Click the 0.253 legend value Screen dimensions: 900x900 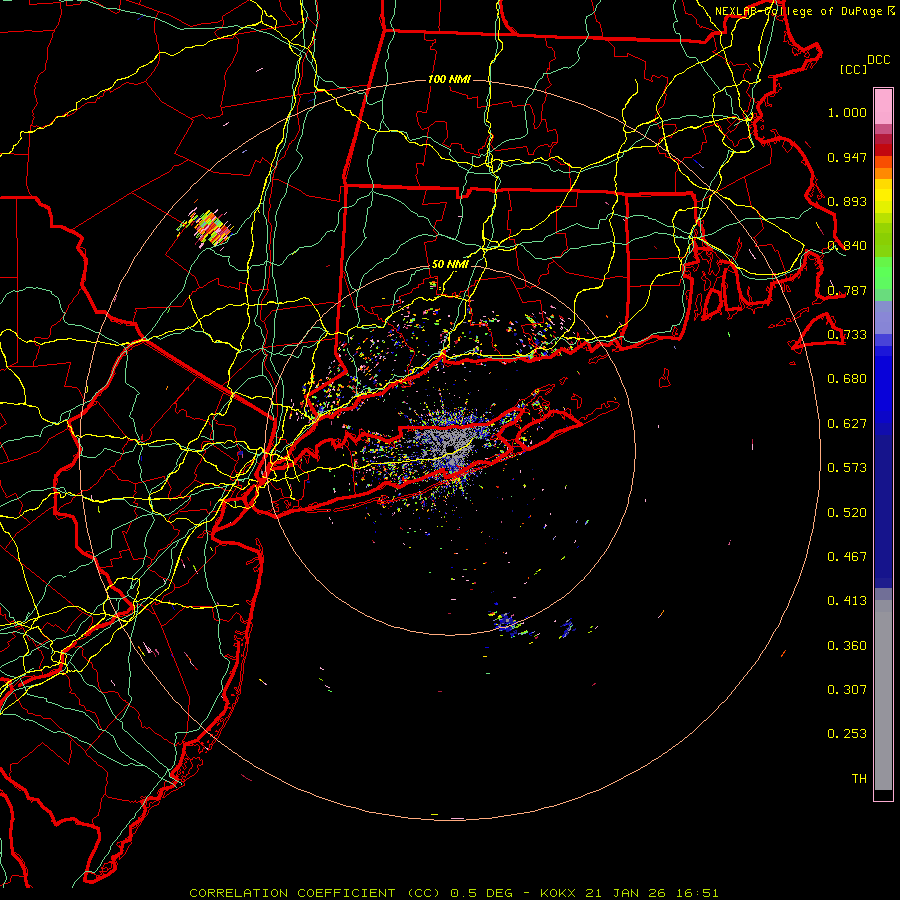[847, 734]
